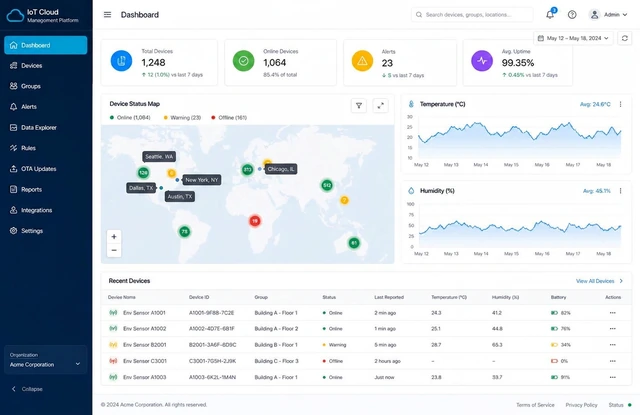The width and height of the screenshot is (640, 415).
Task: Open the Status footer link
Action: (x=620, y=405)
